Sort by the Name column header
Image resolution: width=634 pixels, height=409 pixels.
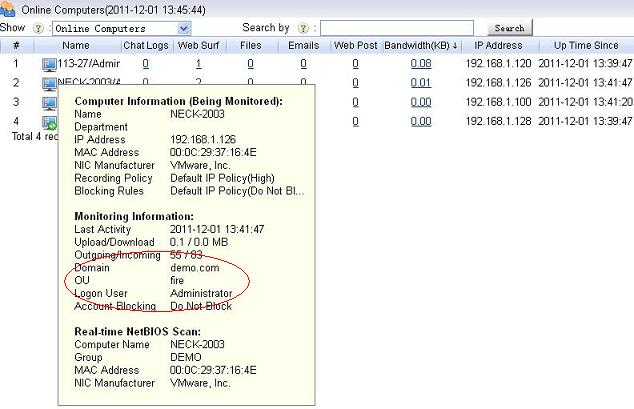76,46
